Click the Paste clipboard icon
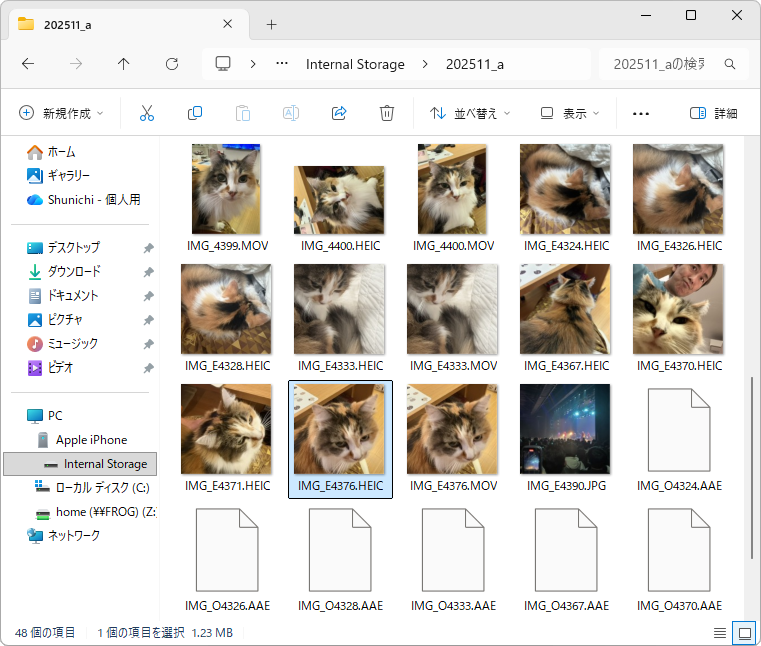 (x=243, y=113)
